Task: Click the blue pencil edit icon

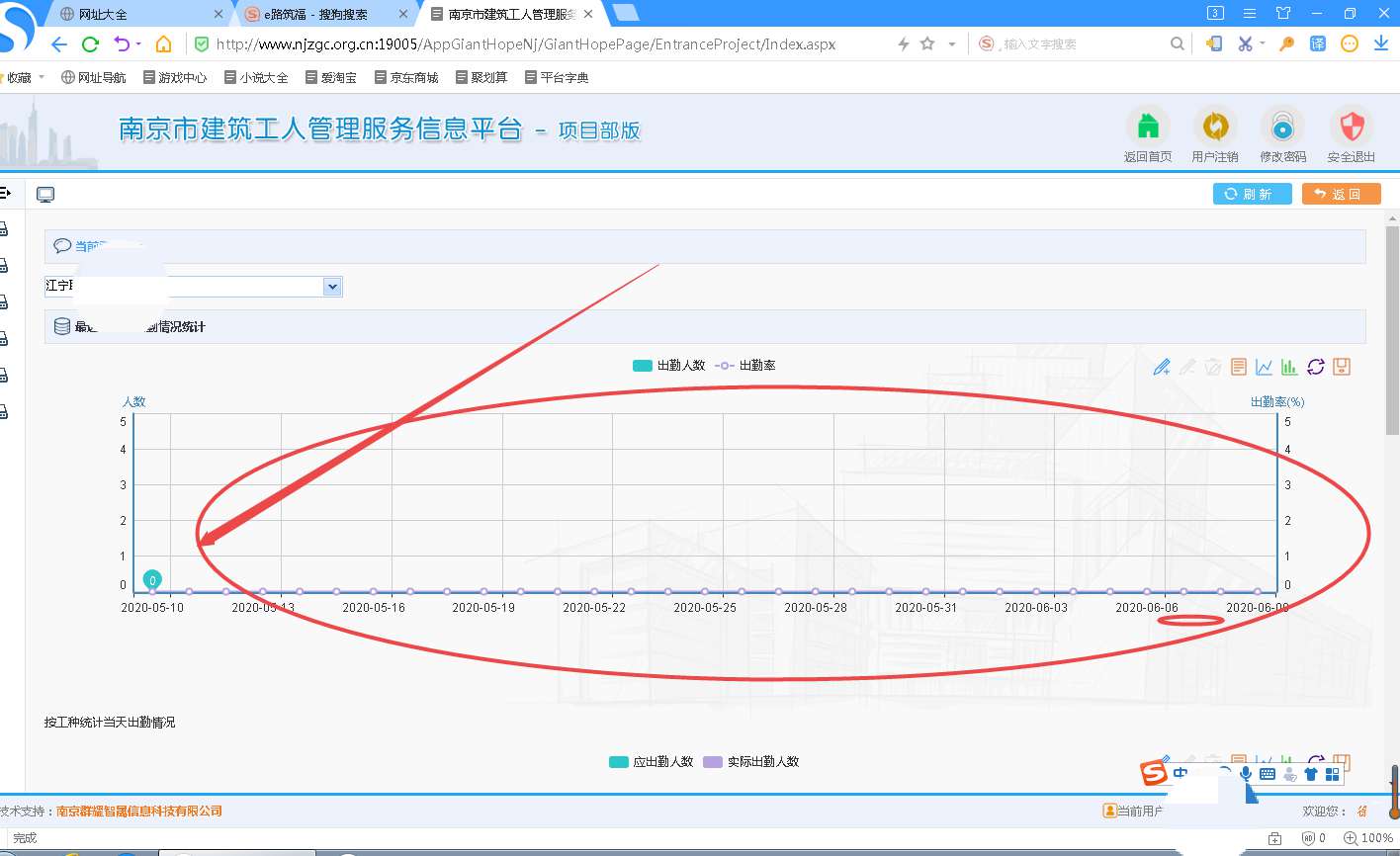Action: click(x=1162, y=367)
